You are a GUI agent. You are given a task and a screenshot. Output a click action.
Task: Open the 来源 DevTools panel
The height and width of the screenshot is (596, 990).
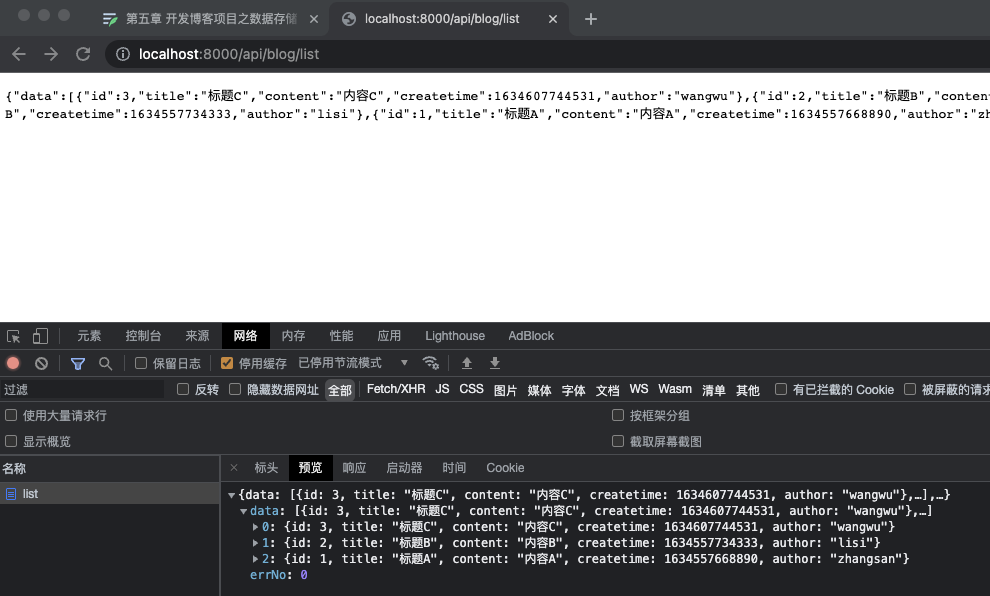point(197,336)
